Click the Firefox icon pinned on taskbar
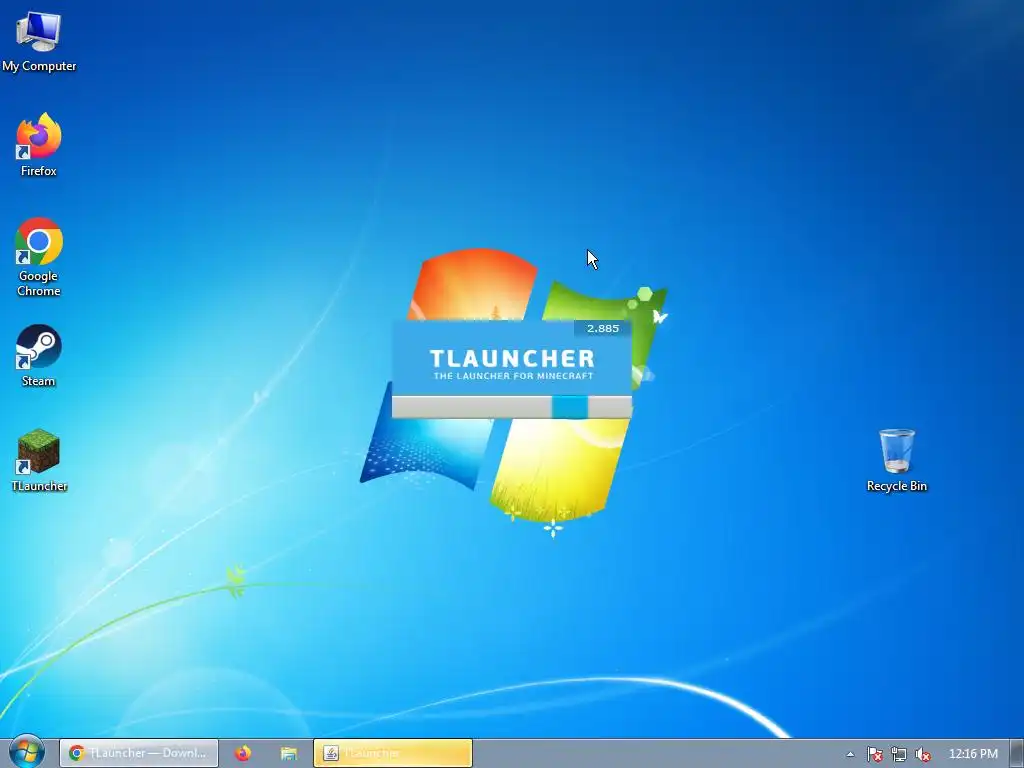 (x=243, y=753)
